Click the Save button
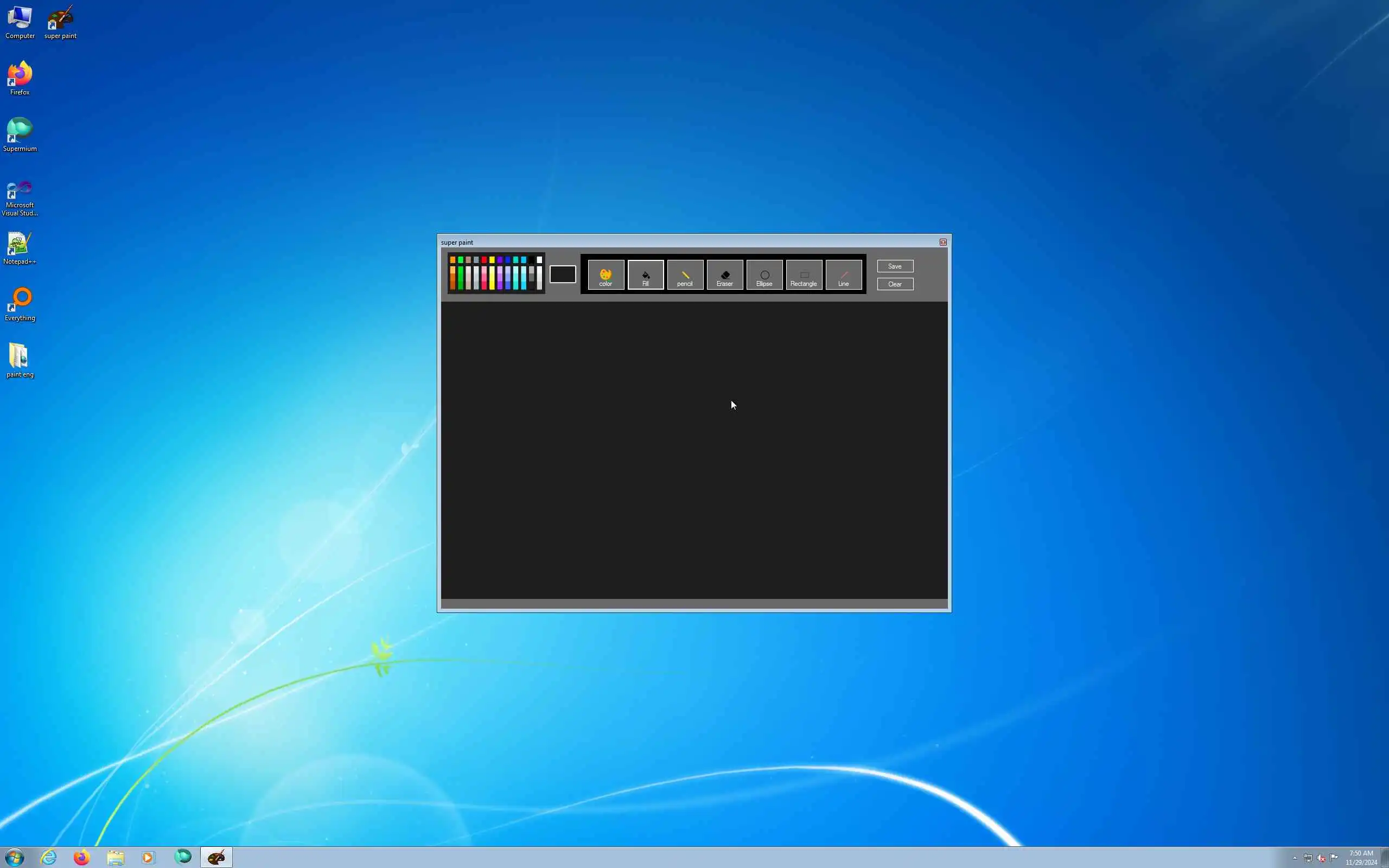The width and height of the screenshot is (1389, 868). 894,266
